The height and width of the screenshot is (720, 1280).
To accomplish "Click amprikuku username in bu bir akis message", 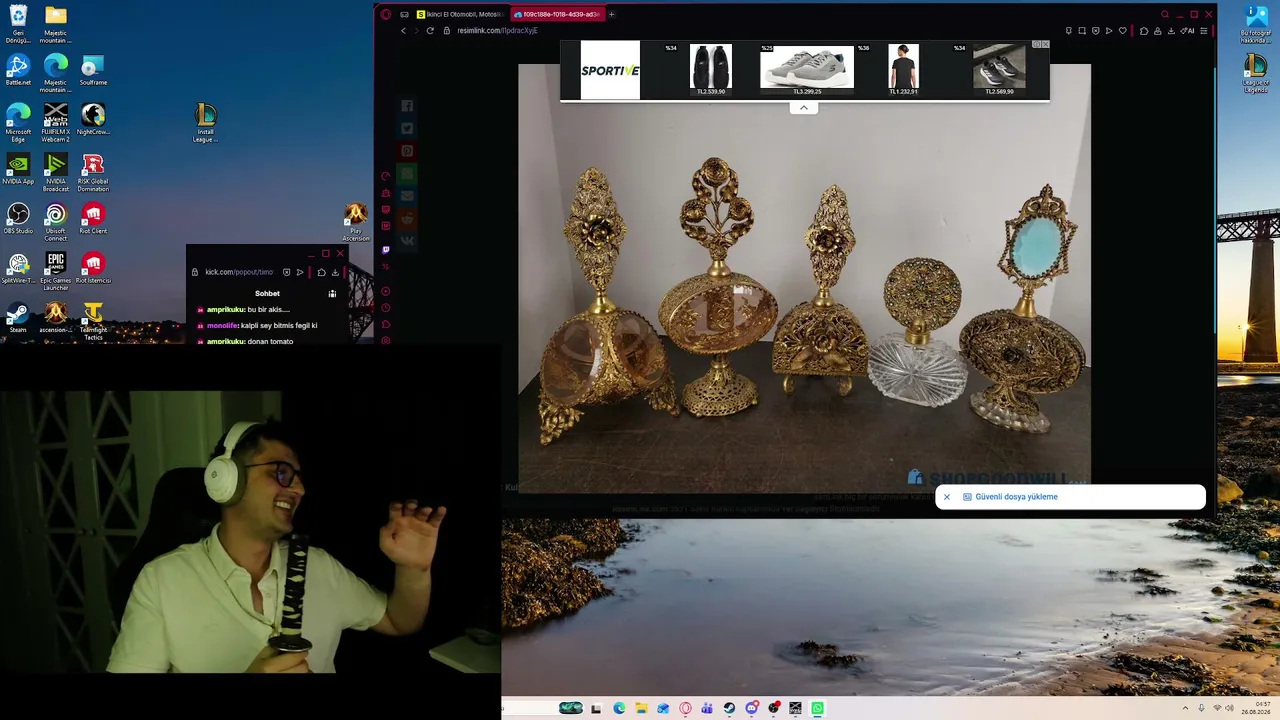I will 226,310.
